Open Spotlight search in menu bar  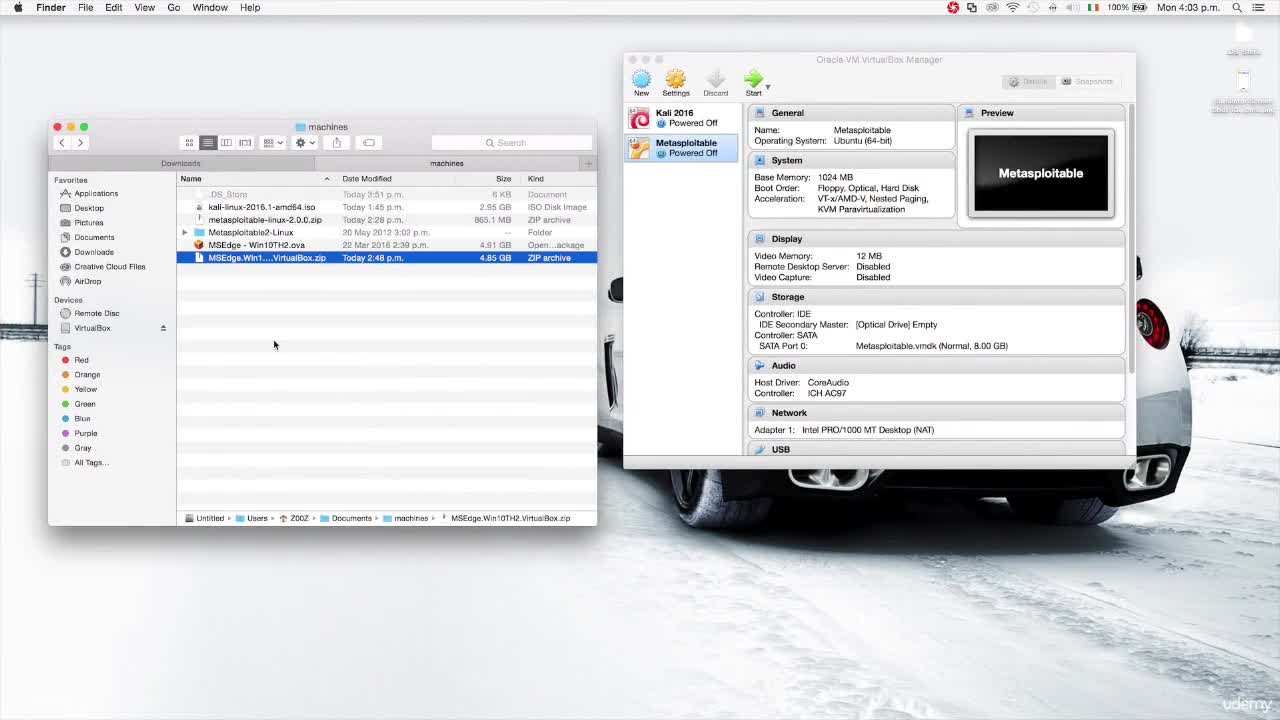[x=1237, y=7]
